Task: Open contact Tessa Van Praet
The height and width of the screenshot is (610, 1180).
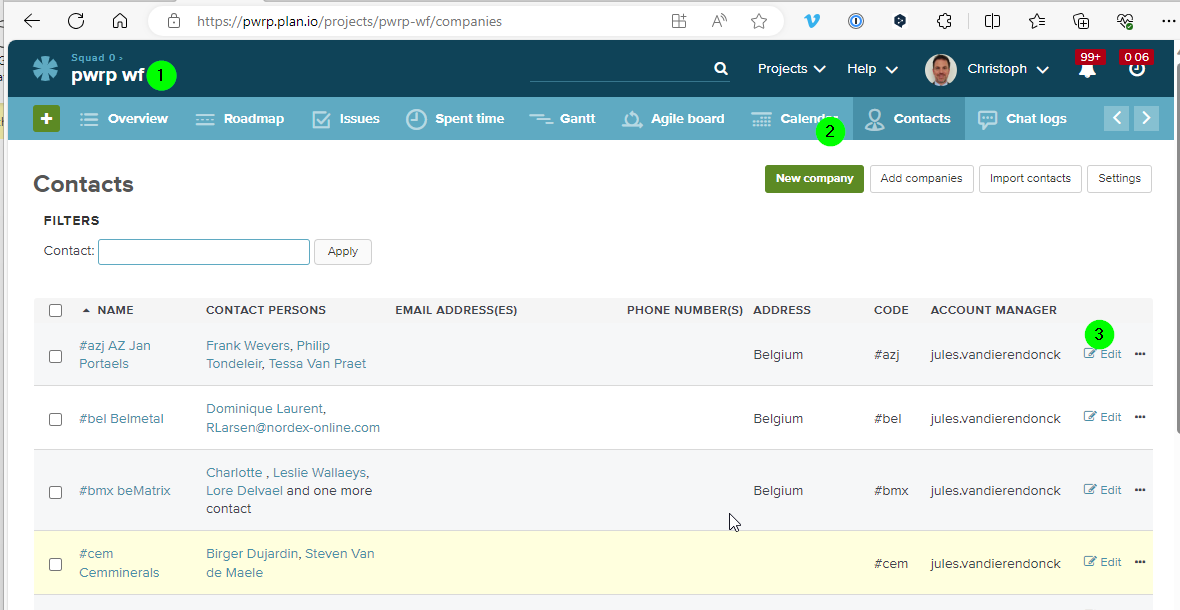Action: (317, 363)
